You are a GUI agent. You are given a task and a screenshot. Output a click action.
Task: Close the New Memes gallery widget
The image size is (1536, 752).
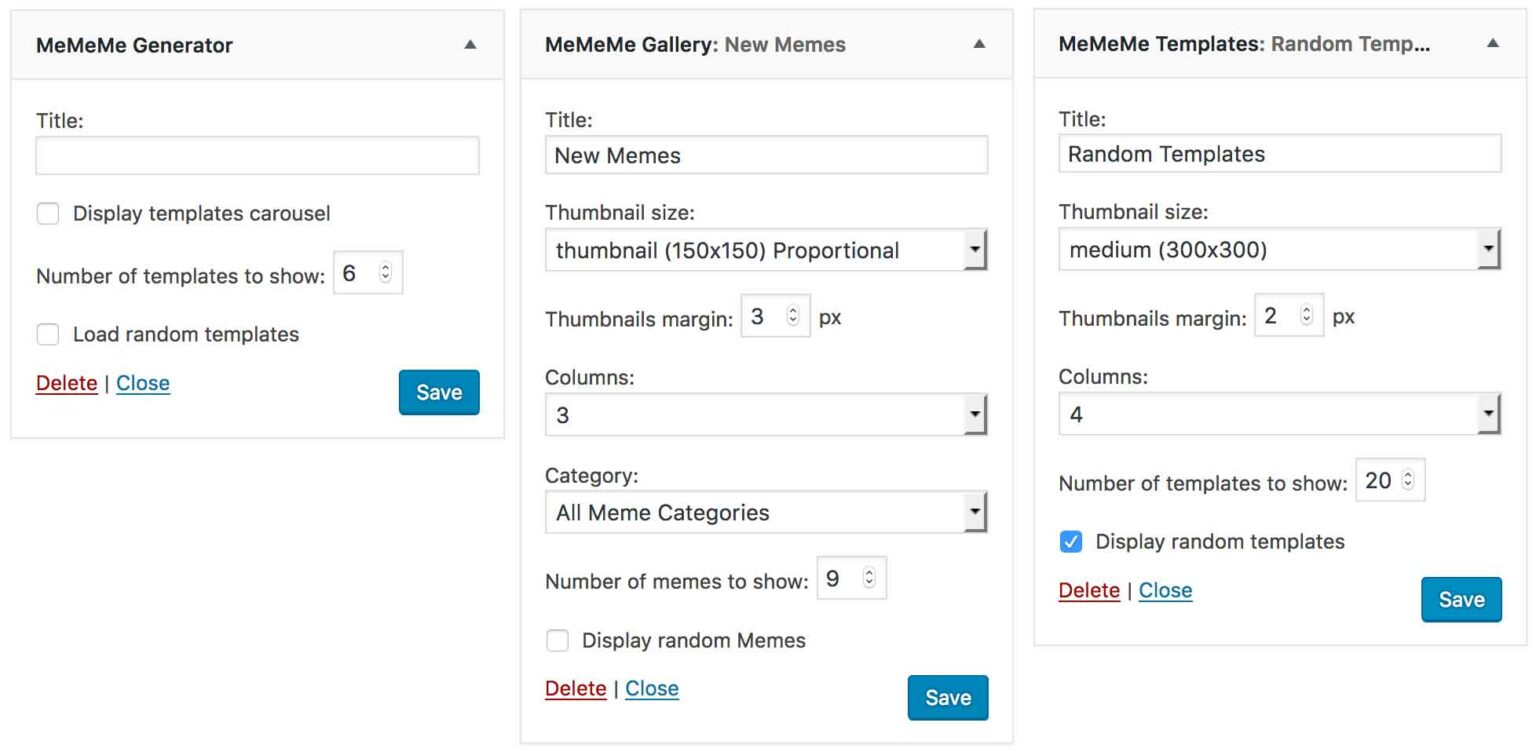(x=652, y=688)
